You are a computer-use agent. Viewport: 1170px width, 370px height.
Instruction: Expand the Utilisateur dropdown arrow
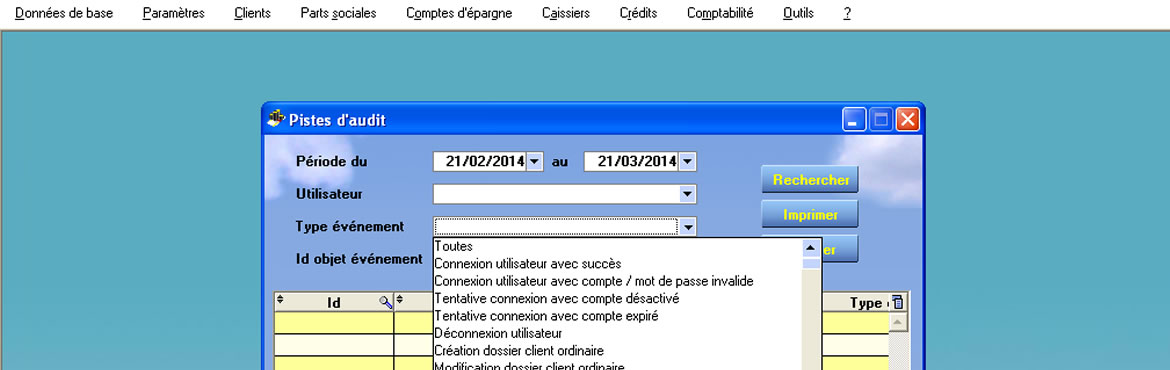pos(687,194)
